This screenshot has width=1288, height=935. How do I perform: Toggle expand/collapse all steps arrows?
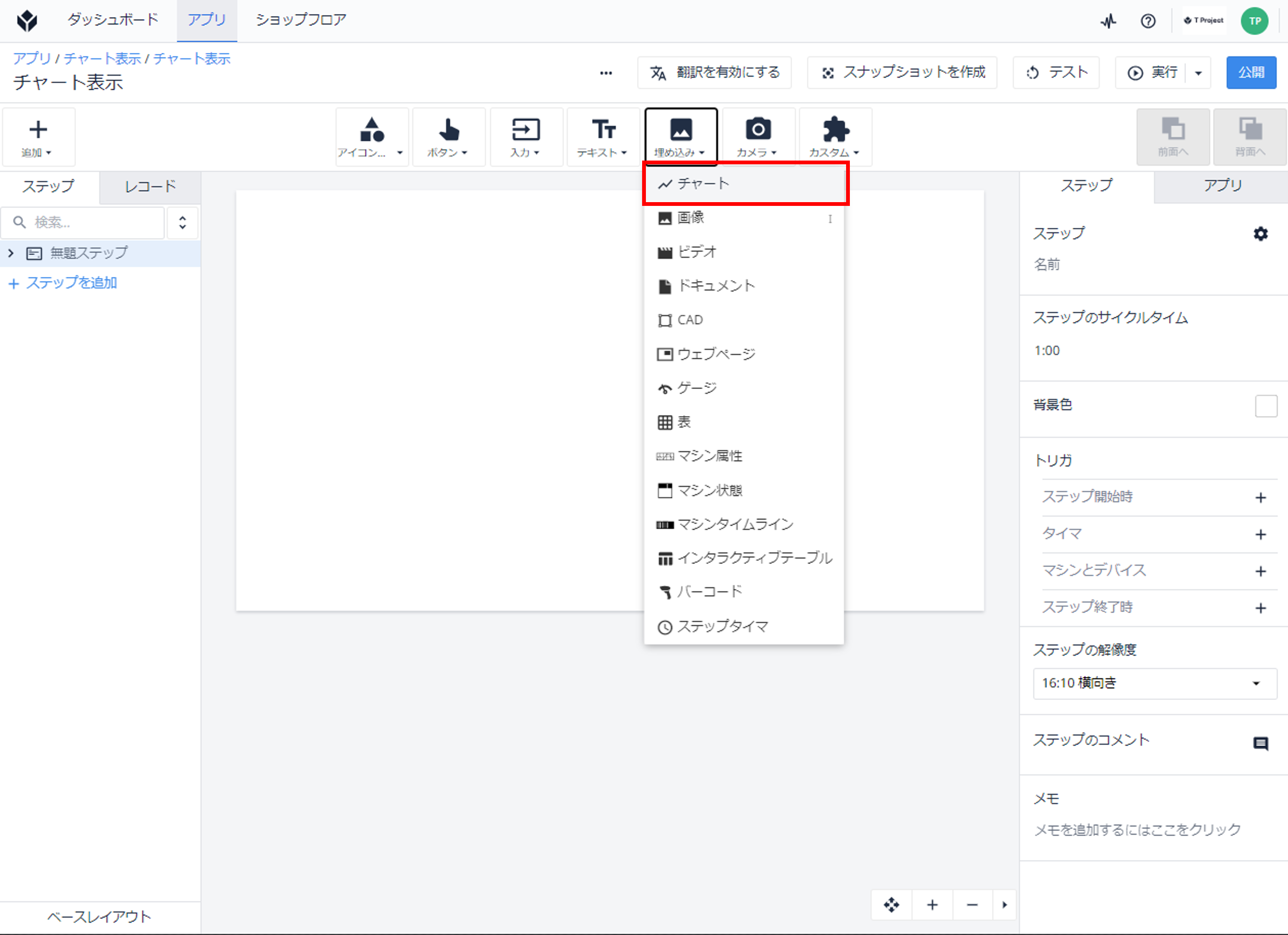[x=182, y=222]
